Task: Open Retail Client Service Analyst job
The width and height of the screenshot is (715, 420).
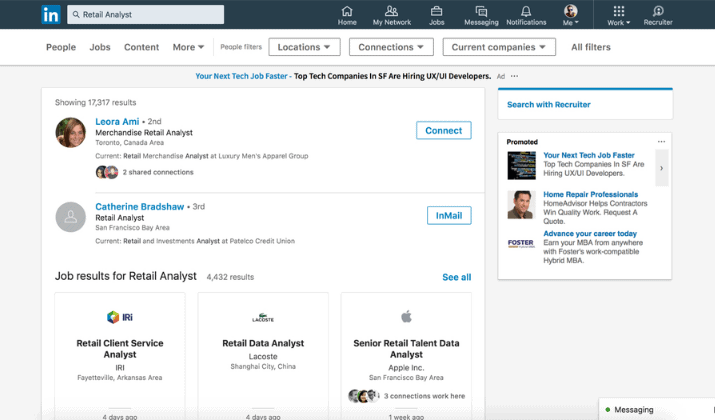Action: (120, 348)
